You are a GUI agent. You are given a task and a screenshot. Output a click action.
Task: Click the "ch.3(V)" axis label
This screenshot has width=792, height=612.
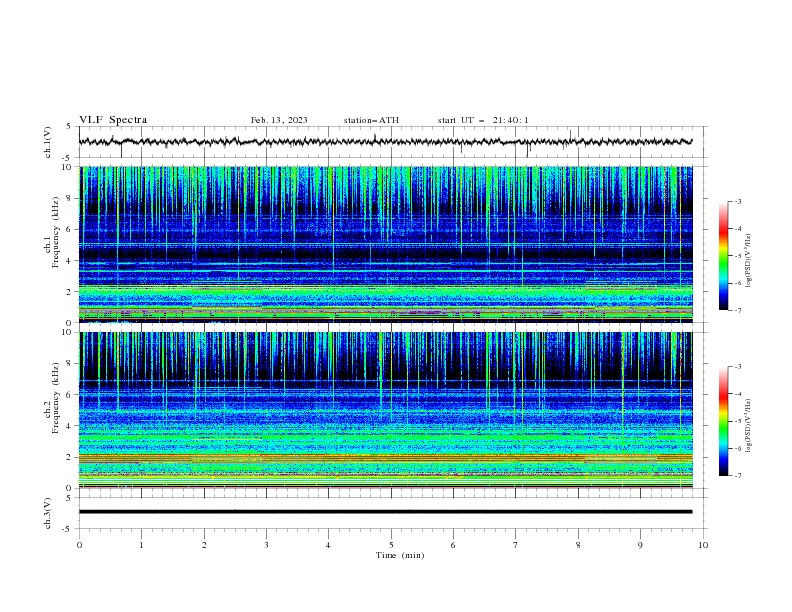pos(48,513)
